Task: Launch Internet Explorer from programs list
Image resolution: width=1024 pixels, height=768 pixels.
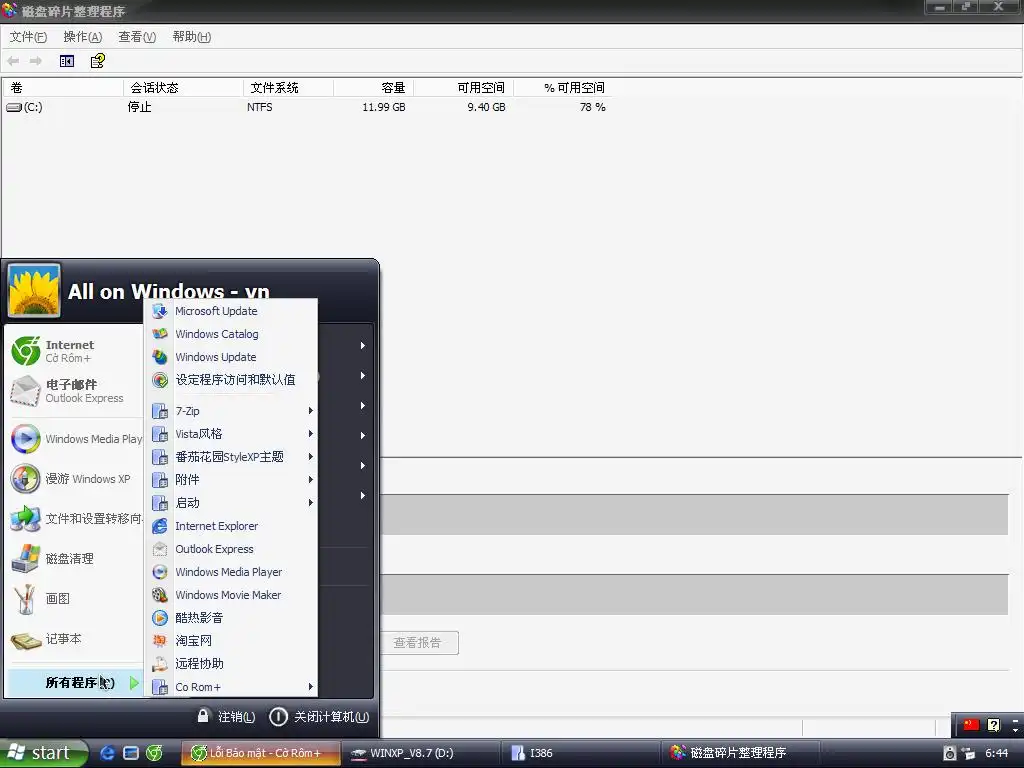Action: 231,526
